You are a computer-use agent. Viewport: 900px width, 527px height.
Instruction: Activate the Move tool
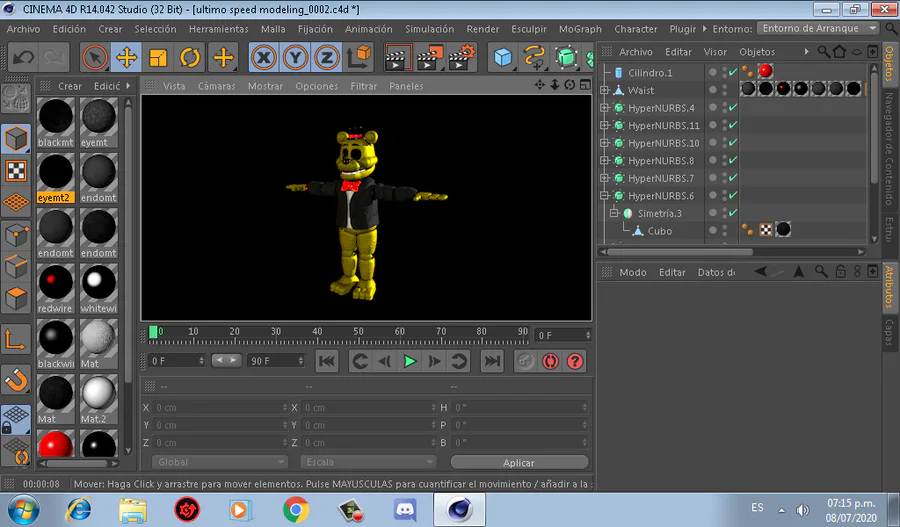tap(126, 57)
